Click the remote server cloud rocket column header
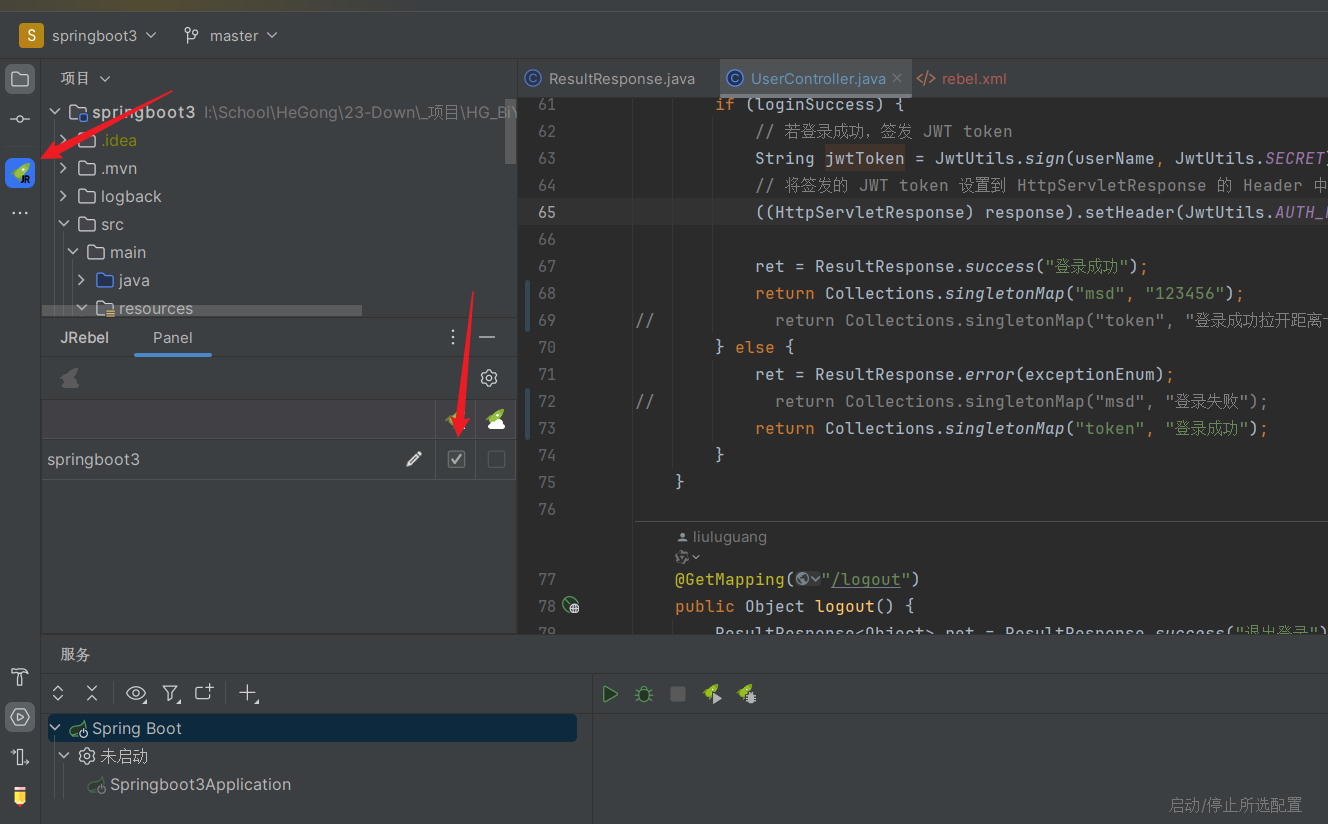This screenshot has height=824, width=1328. coord(495,420)
